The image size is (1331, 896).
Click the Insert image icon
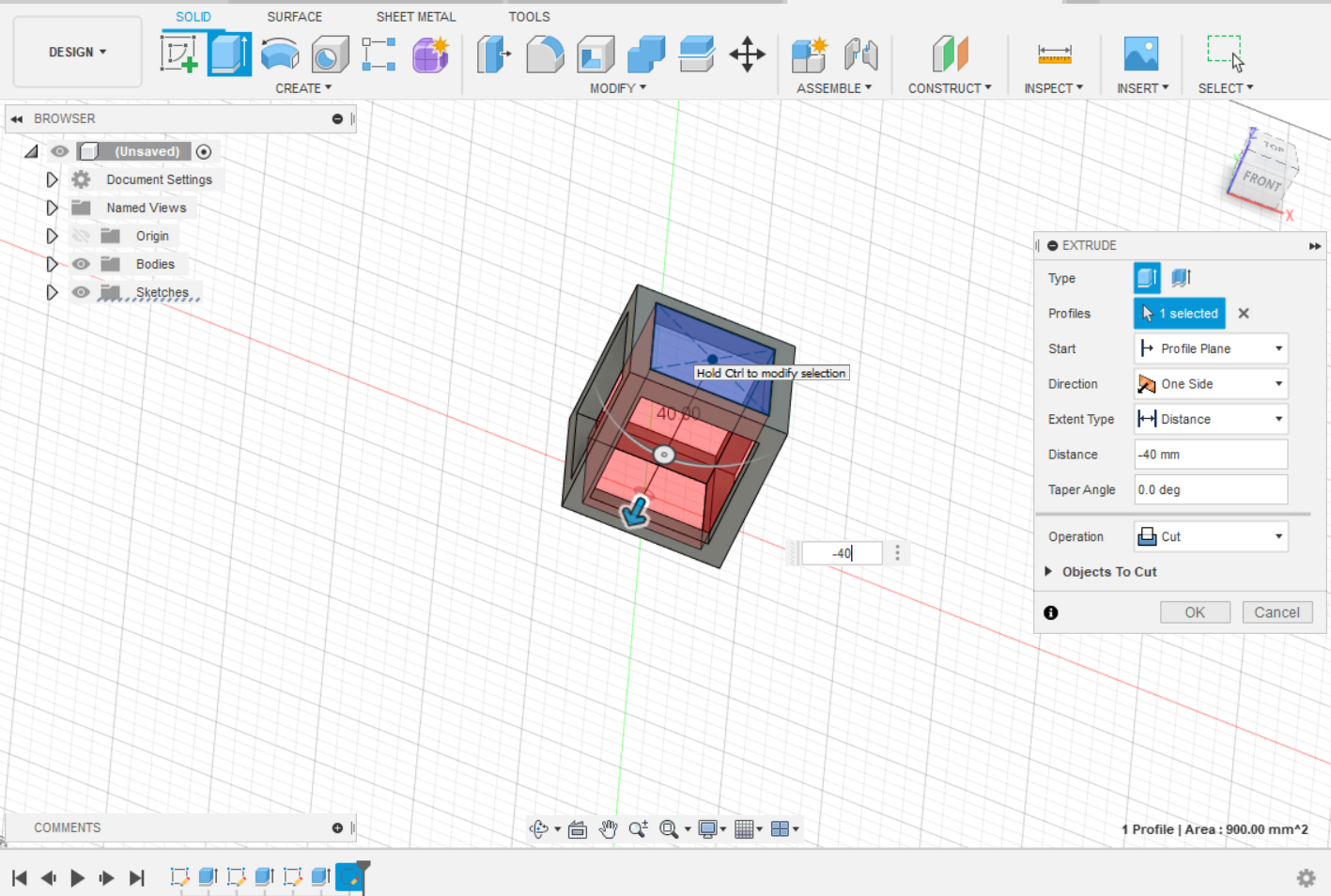coord(1140,54)
